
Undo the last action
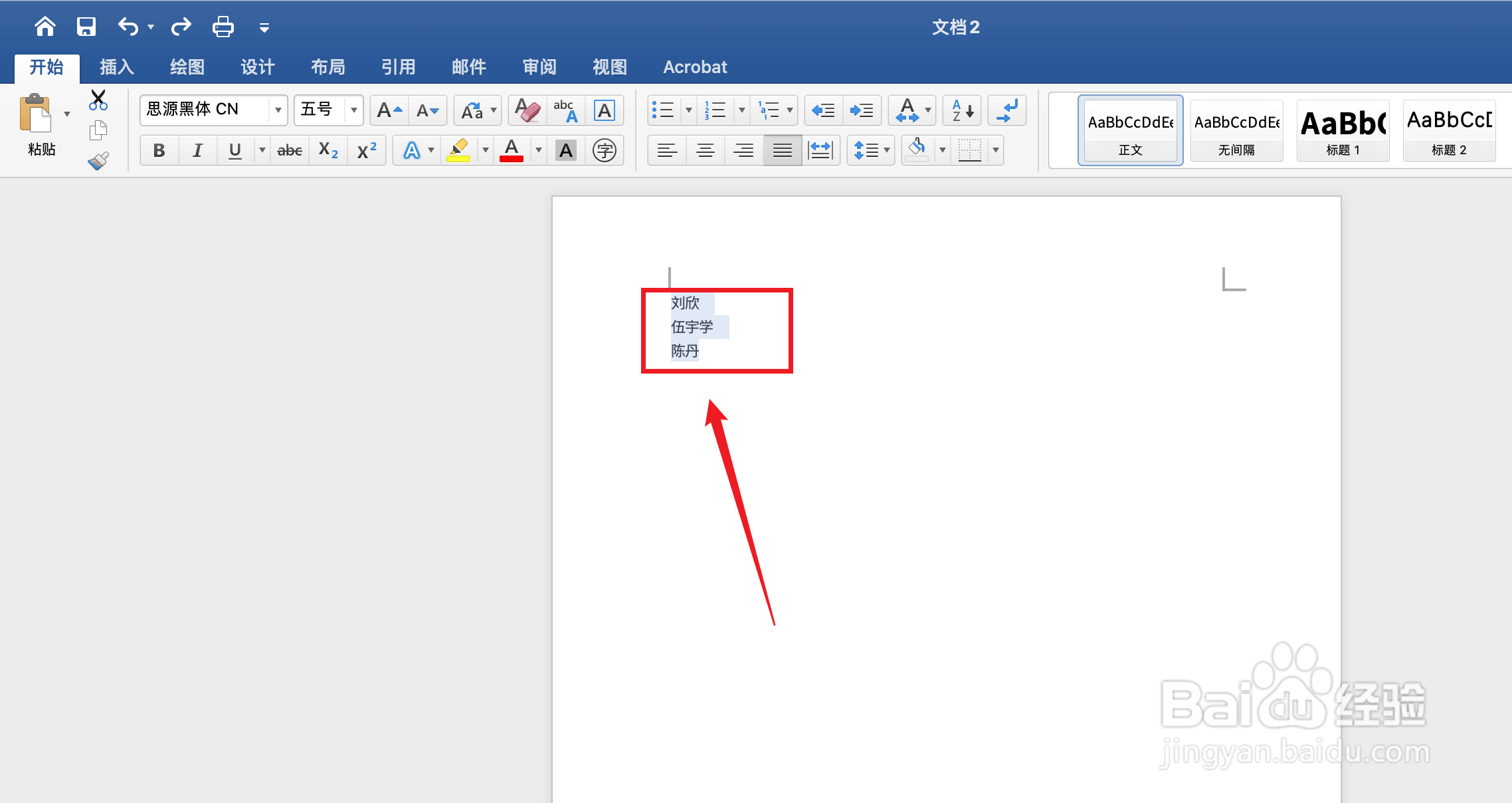[128, 27]
